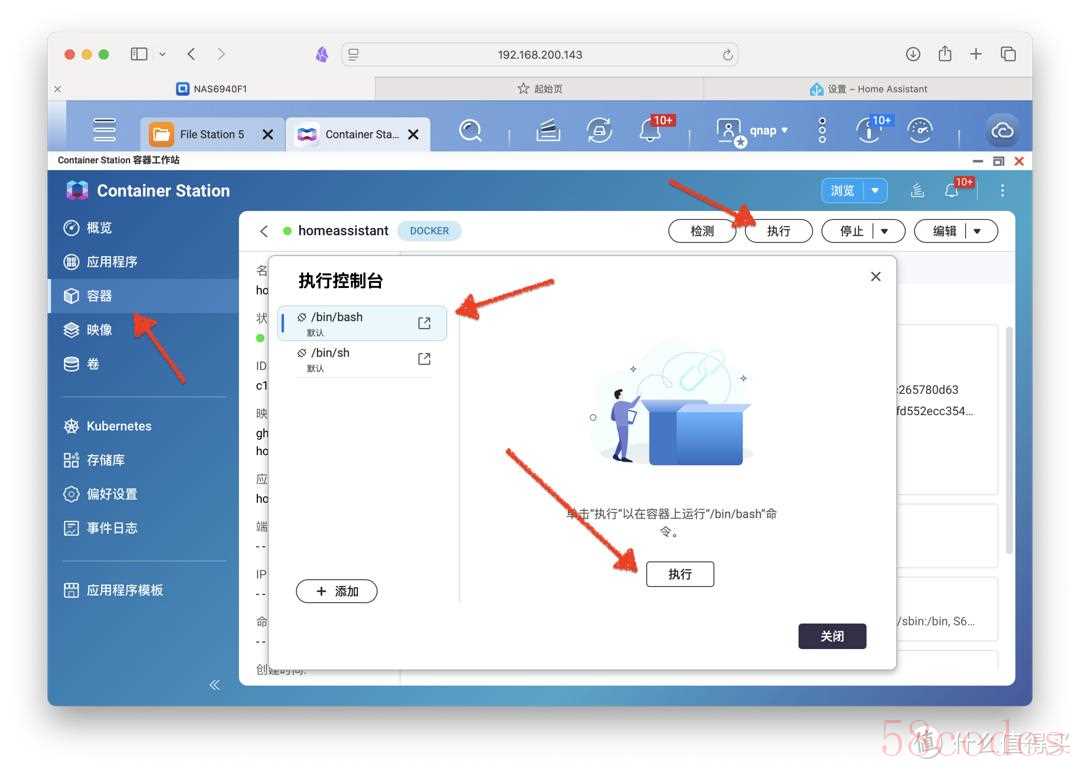Click the DOCKER tag label
The image size is (1080, 769).
click(429, 231)
